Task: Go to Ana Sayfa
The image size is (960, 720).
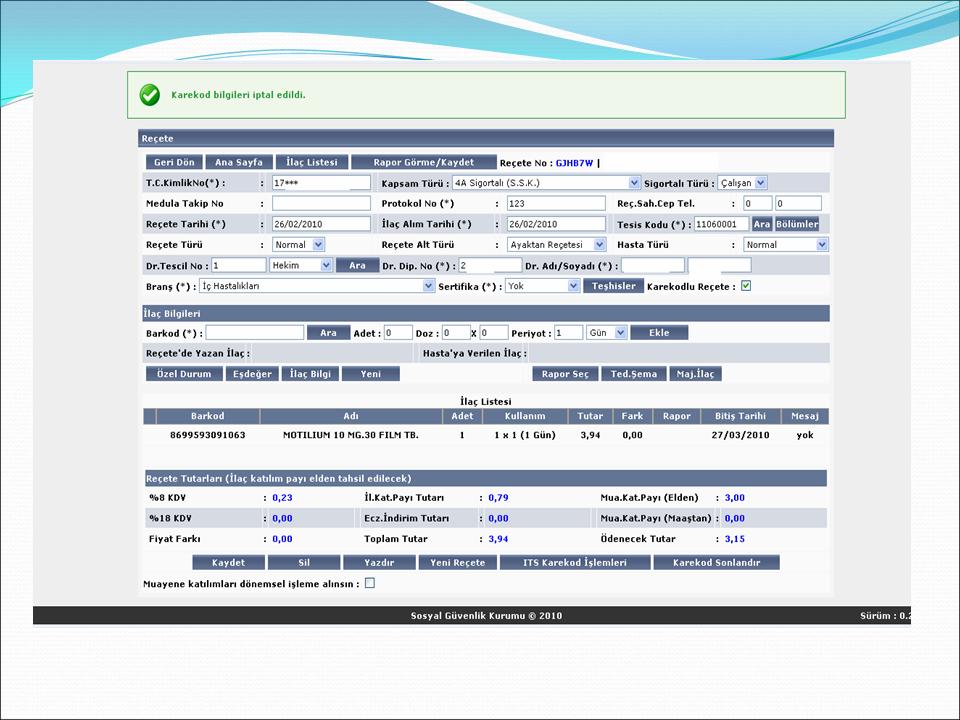Action: pyautogui.click(x=239, y=162)
